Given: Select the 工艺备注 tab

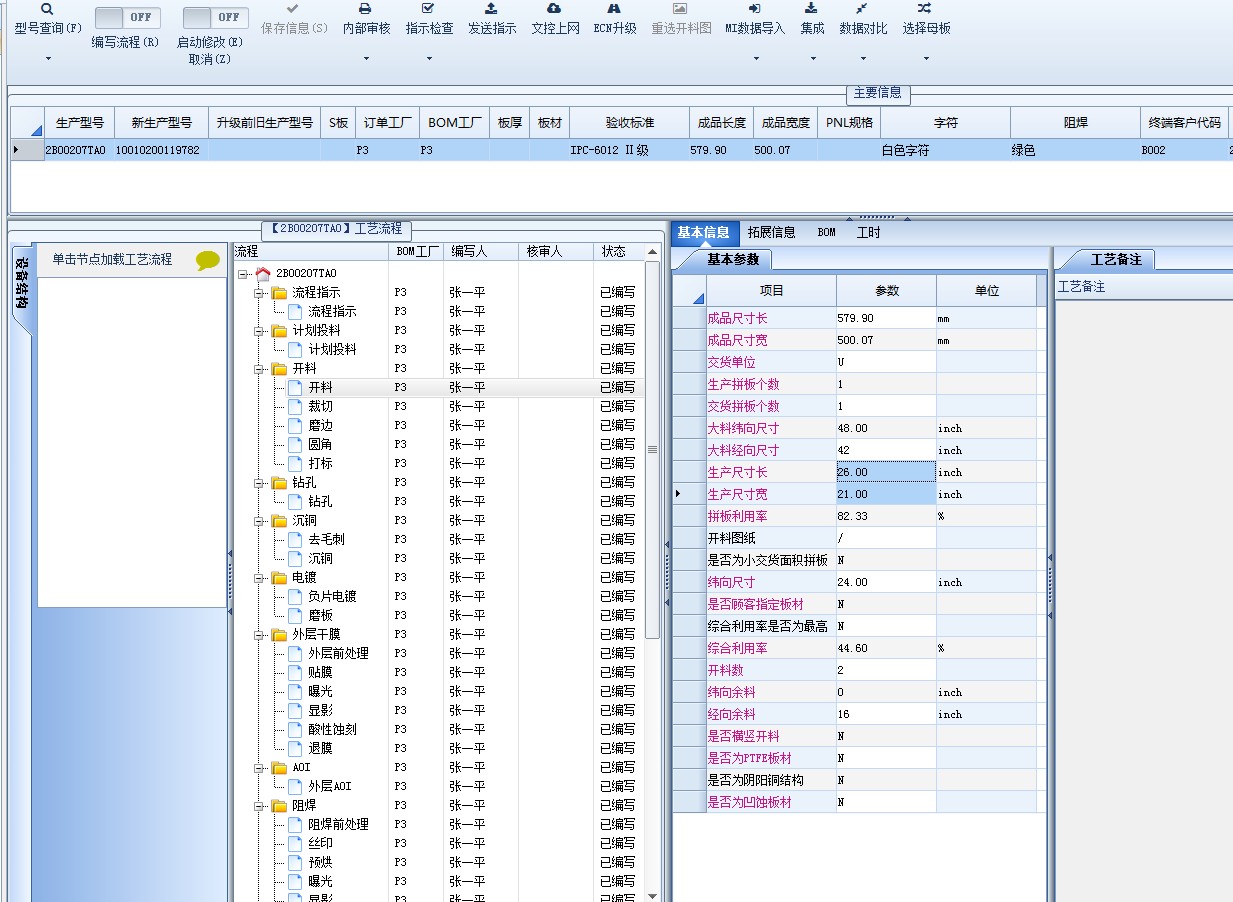Looking at the screenshot, I should click(x=1116, y=259).
